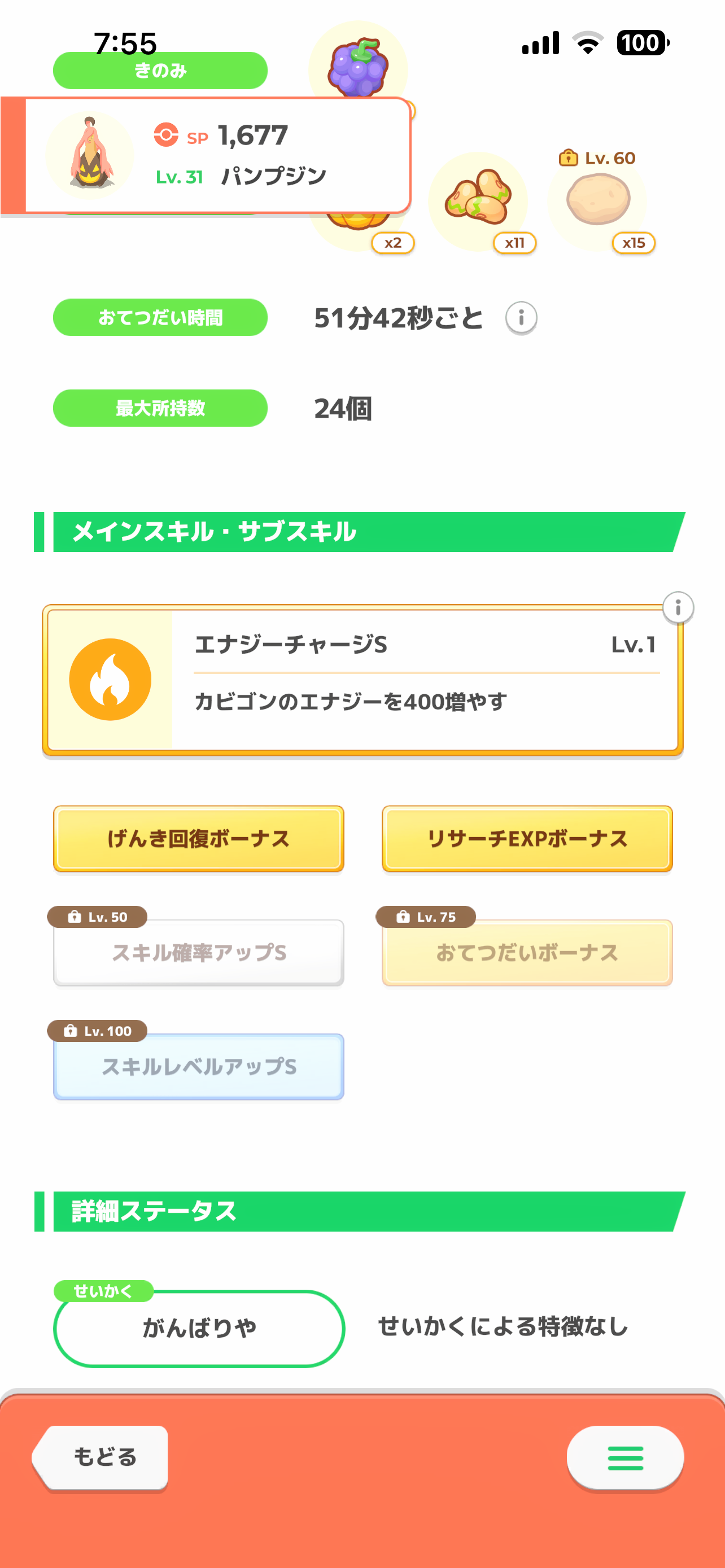The width and height of the screenshot is (725, 1568).
Task: Open info for おてつだい時間
Action: pyautogui.click(x=521, y=317)
